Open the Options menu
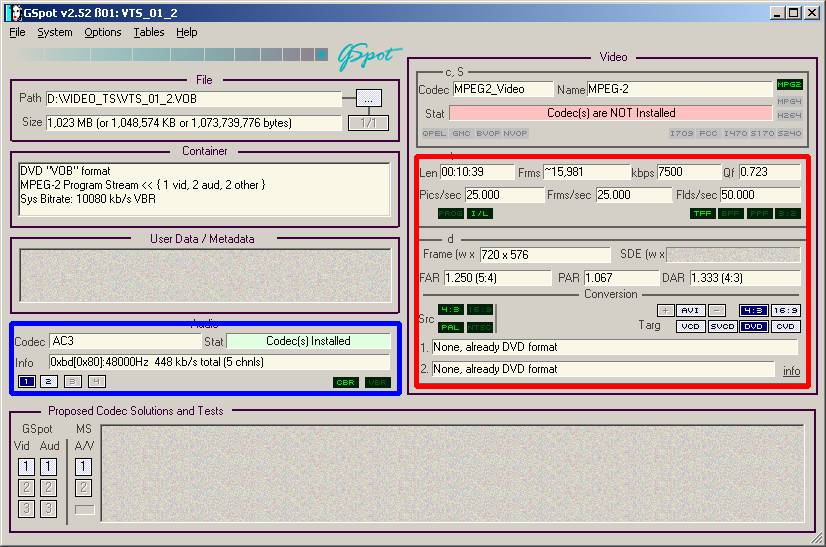The width and height of the screenshot is (826, 547). coord(103,32)
